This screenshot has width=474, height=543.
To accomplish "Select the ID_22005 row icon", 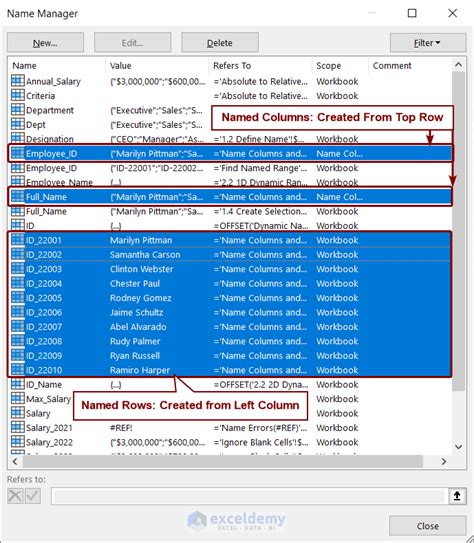I will 18,297.
